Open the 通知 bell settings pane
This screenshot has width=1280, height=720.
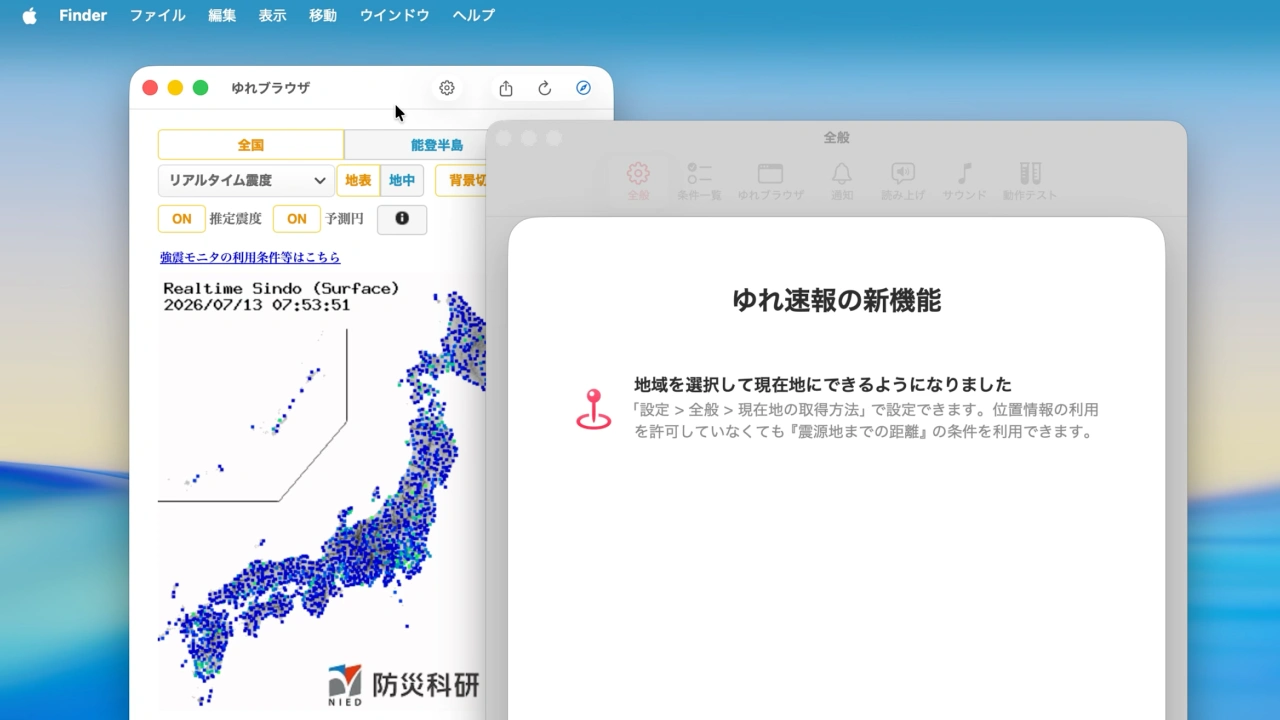coord(842,180)
